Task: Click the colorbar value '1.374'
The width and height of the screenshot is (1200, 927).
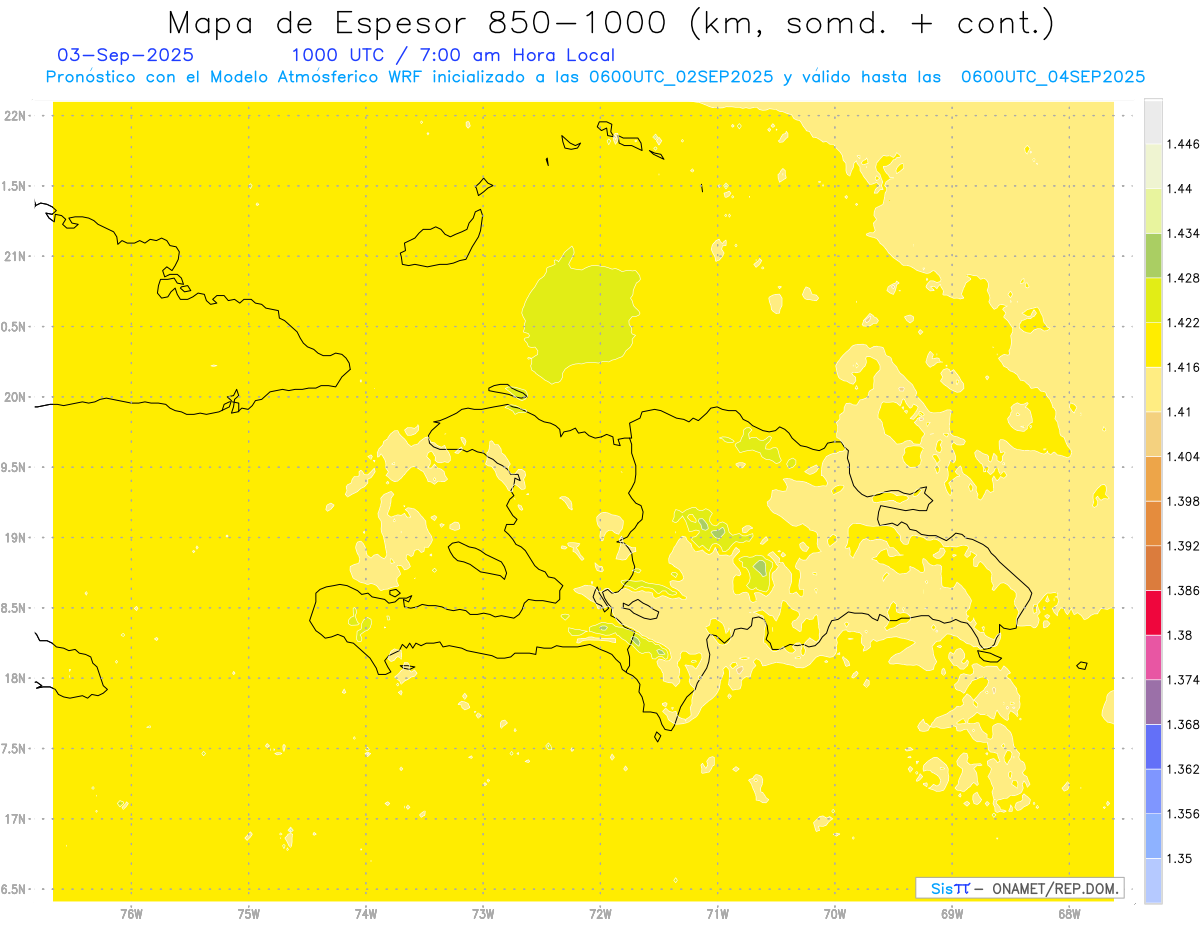Action: (x=1183, y=680)
